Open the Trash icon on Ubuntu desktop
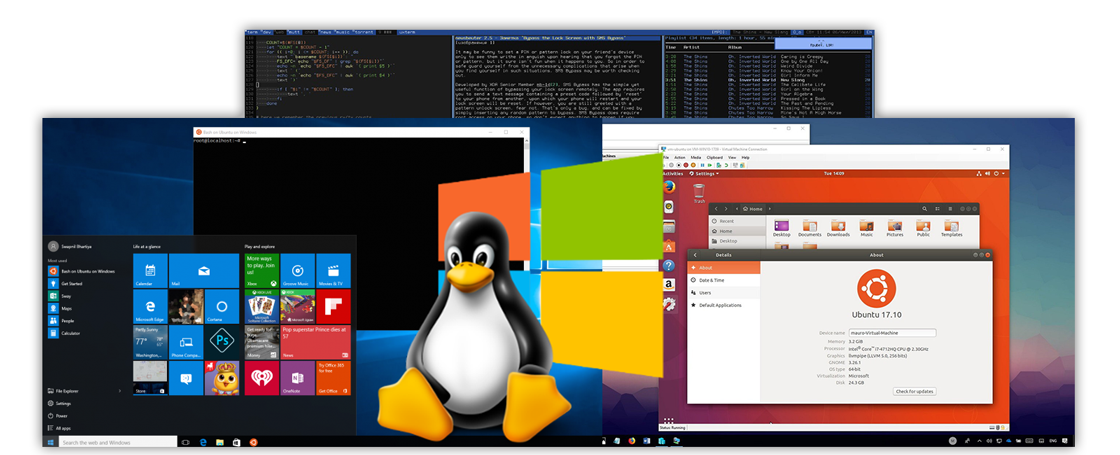The image size is (1120, 455). [x=699, y=194]
